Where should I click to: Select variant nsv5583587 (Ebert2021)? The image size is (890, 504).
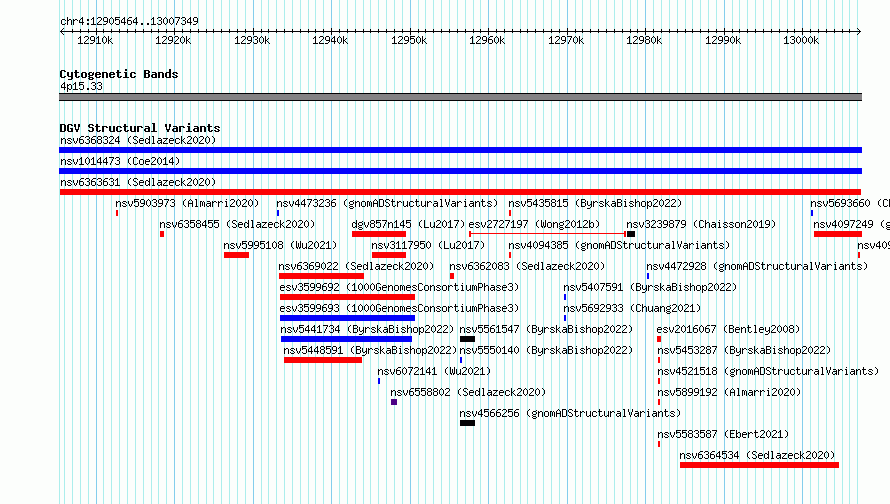(x=723, y=434)
